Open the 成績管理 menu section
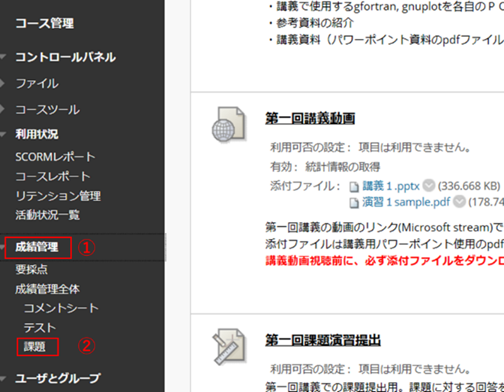 pyautogui.click(x=37, y=247)
